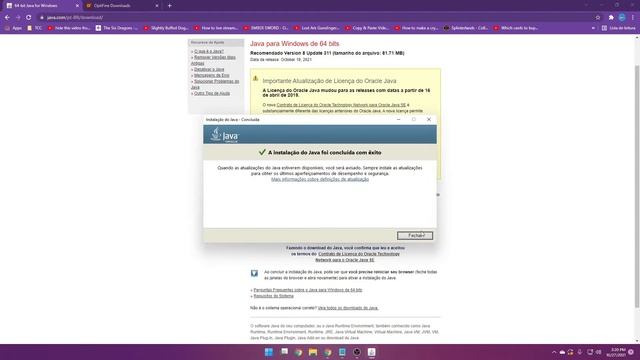Open the Which cards to buy bookmark
The width and height of the screenshot is (640, 360).
(x=516, y=28)
